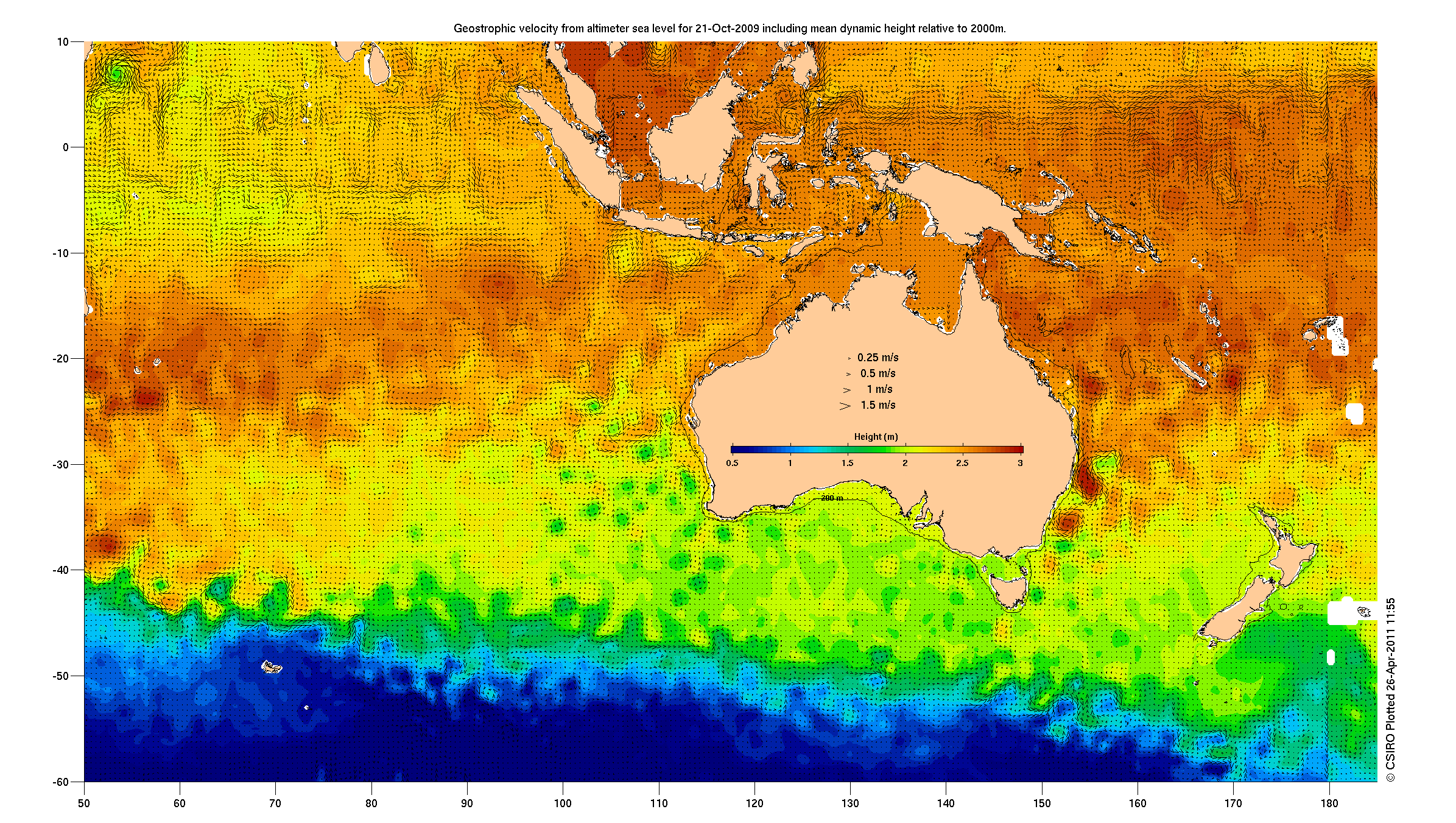Click the 0.5 m/s legend label
Viewport: 1456px width, 823px height.
(877, 373)
